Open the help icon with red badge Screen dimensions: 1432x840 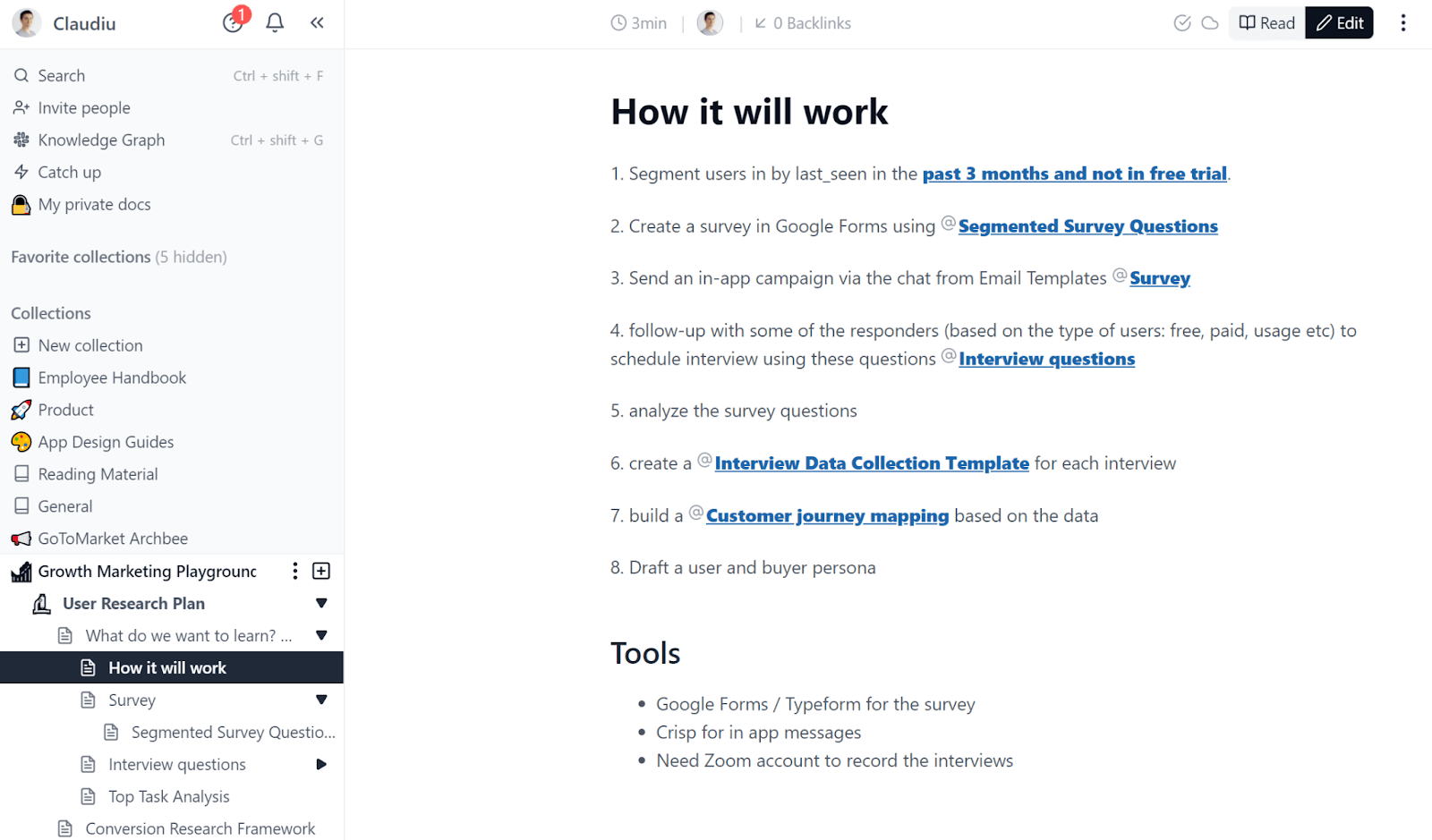(233, 23)
